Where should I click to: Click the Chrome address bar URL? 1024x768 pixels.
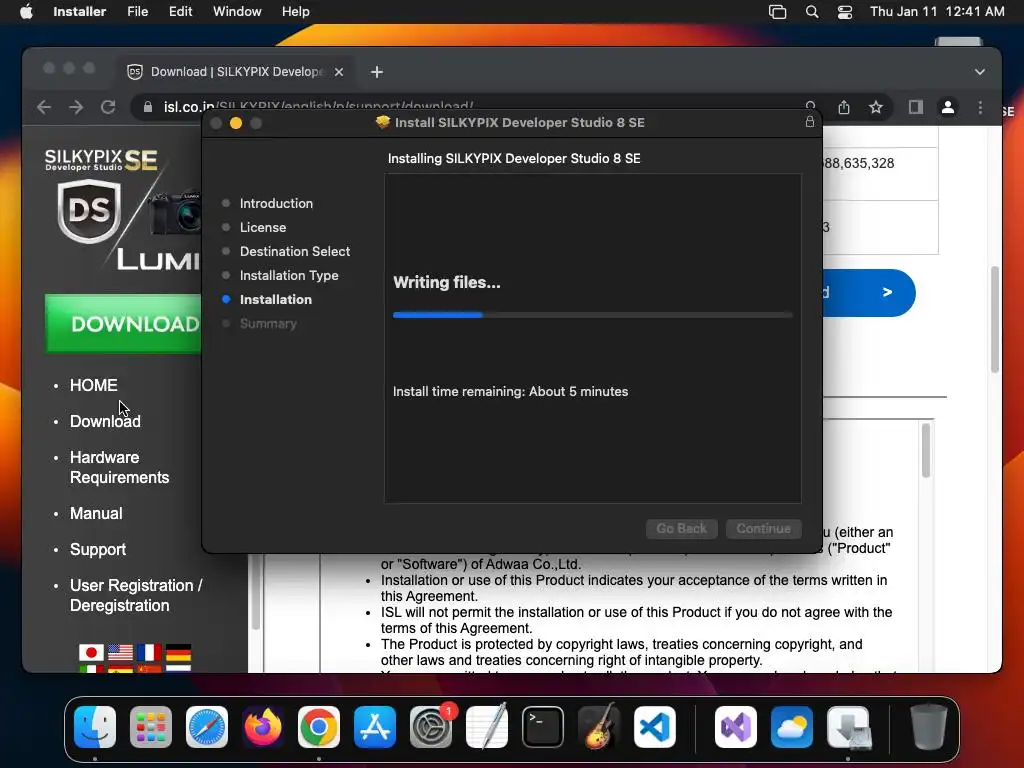pos(319,107)
